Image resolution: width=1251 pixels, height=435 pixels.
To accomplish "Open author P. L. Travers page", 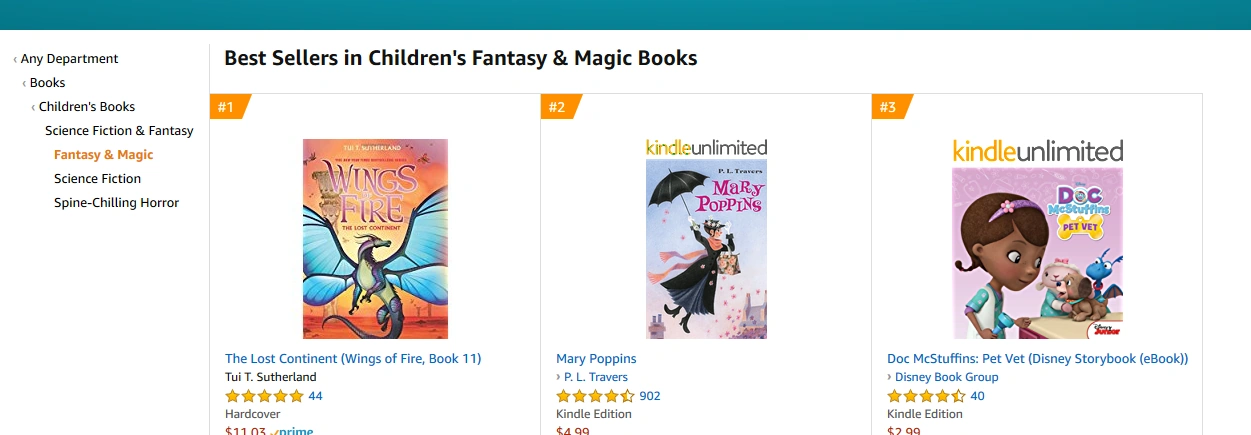I will (595, 377).
